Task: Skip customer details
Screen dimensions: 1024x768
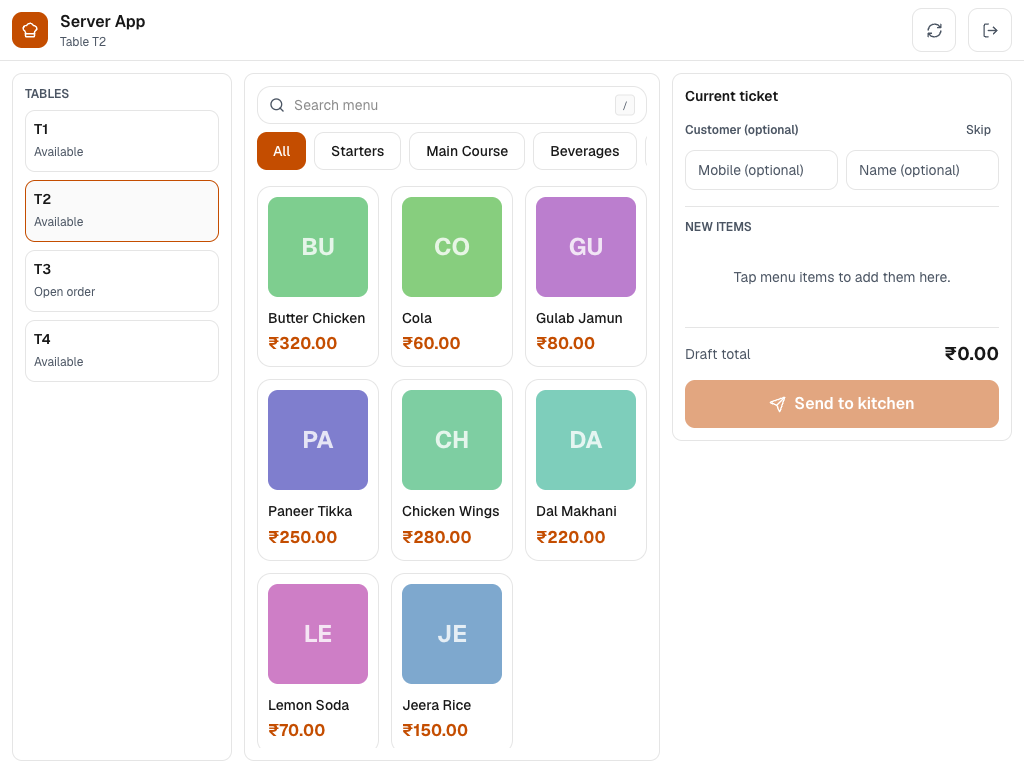Action: pos(978,130)
